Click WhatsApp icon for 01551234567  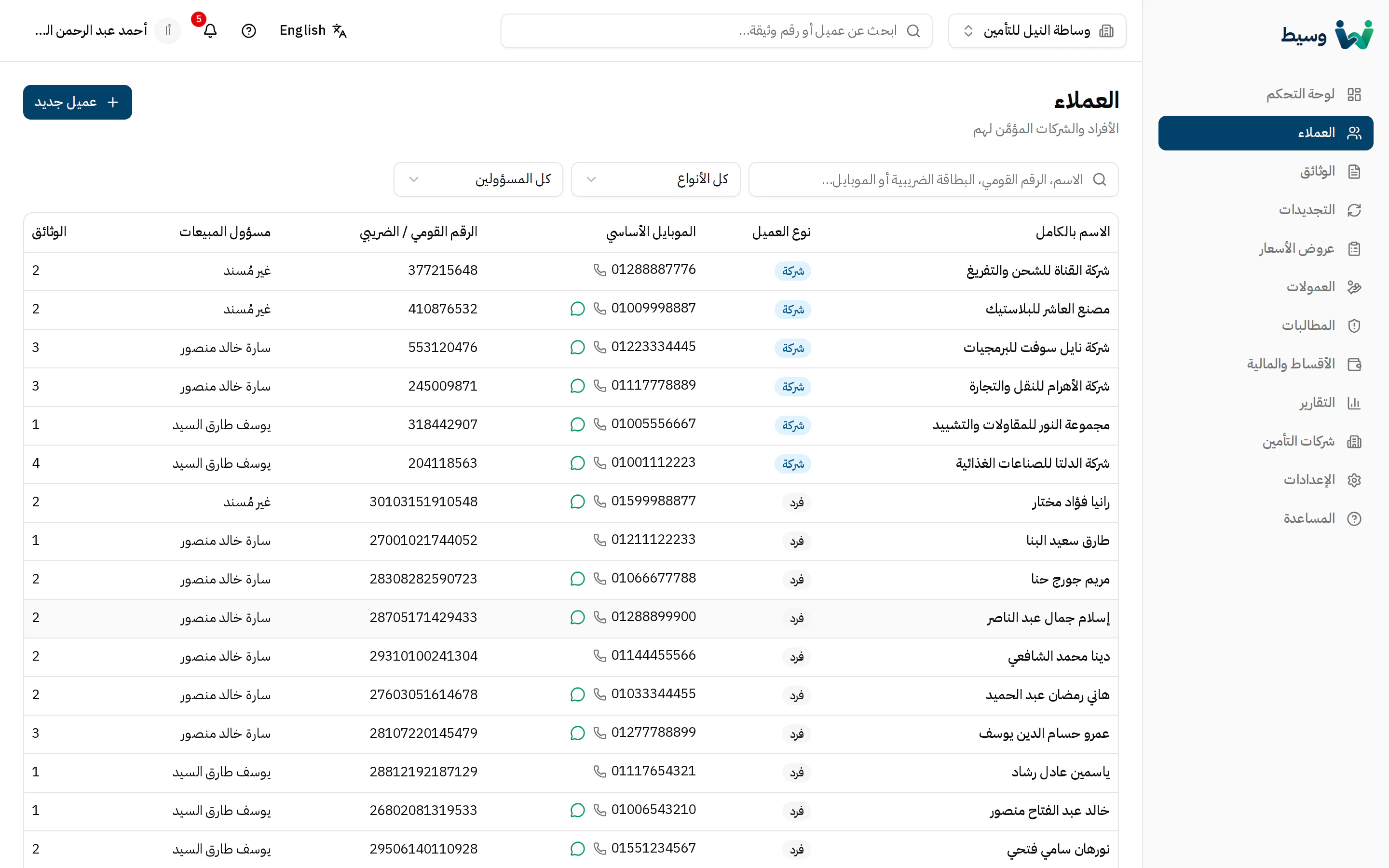pyautogui.click(x=577, y=849)
